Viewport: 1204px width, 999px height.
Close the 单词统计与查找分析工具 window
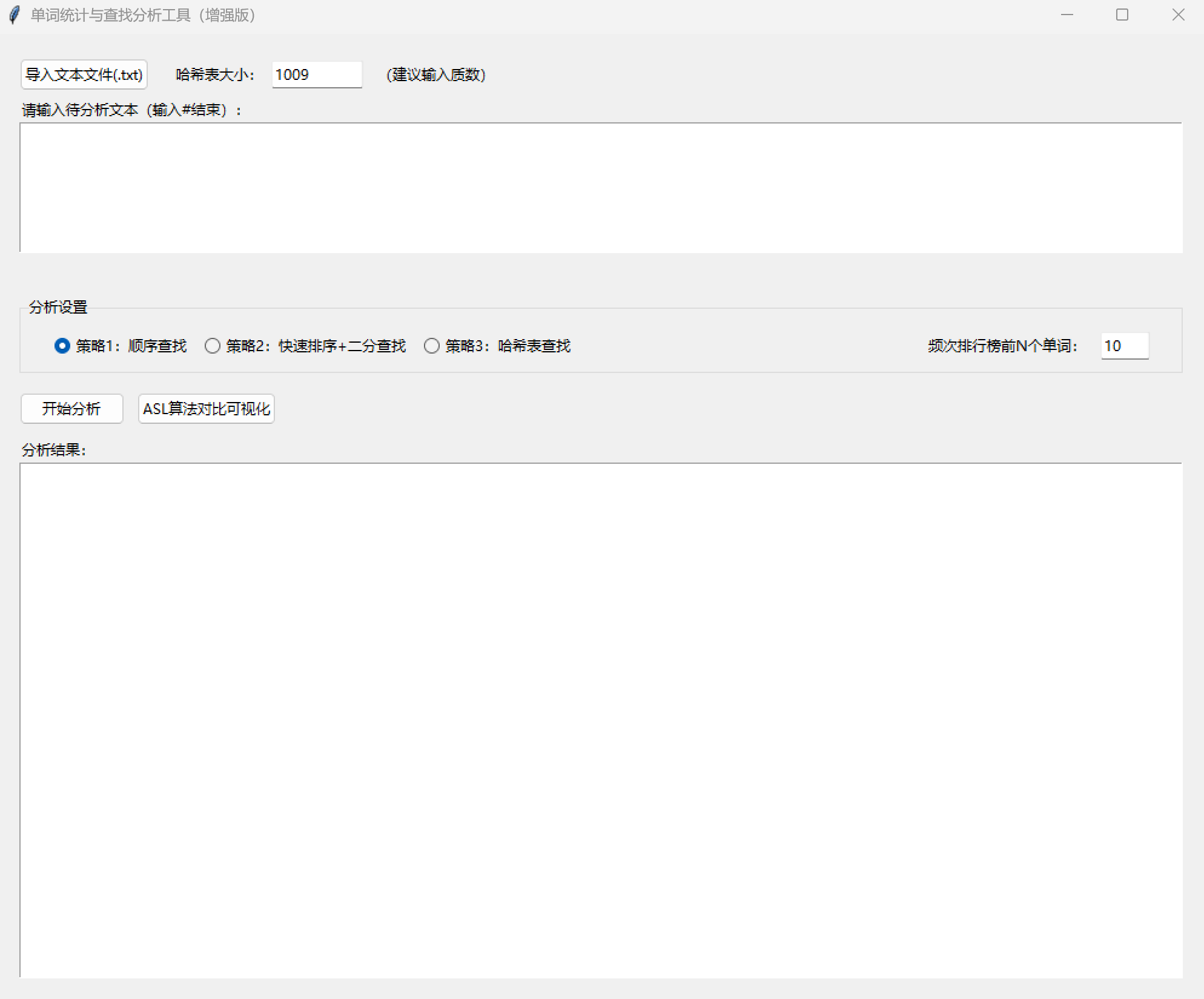click(1177, 15)
